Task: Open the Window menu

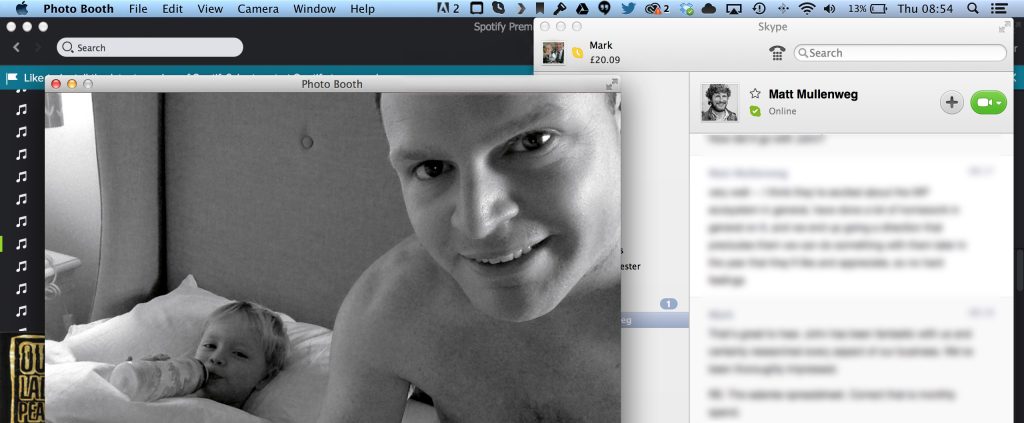Action: (x=314, y=8)
